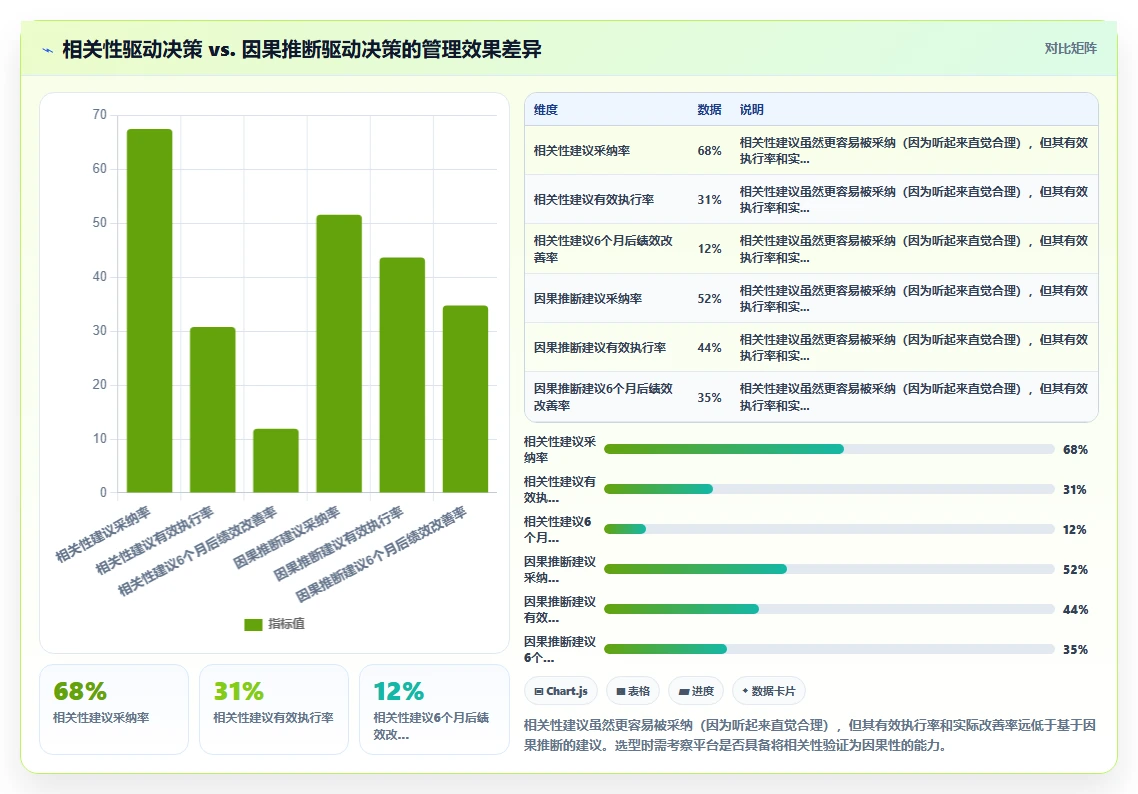
Task: Click the summary paragraph below the tag chips
Action: pos(810,734)
